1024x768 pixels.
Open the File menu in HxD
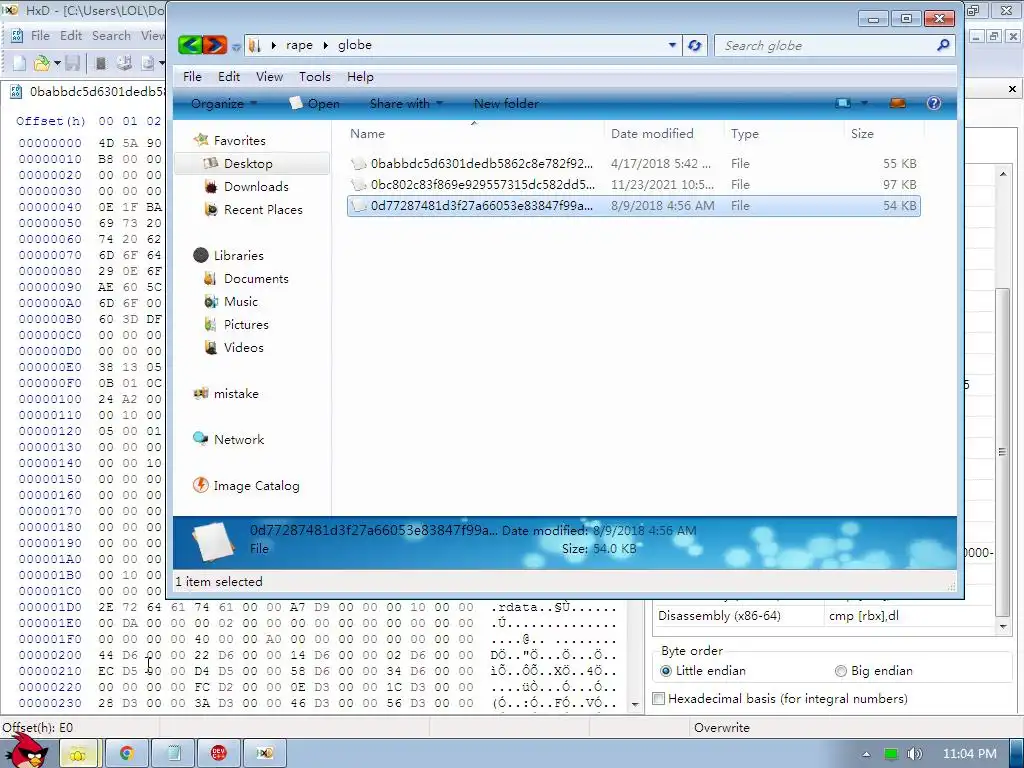(x=40, y=35)
